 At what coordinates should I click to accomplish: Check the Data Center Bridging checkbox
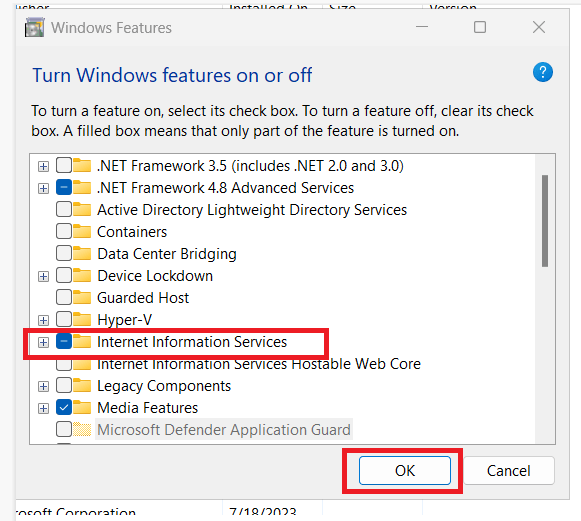(64, 253)
